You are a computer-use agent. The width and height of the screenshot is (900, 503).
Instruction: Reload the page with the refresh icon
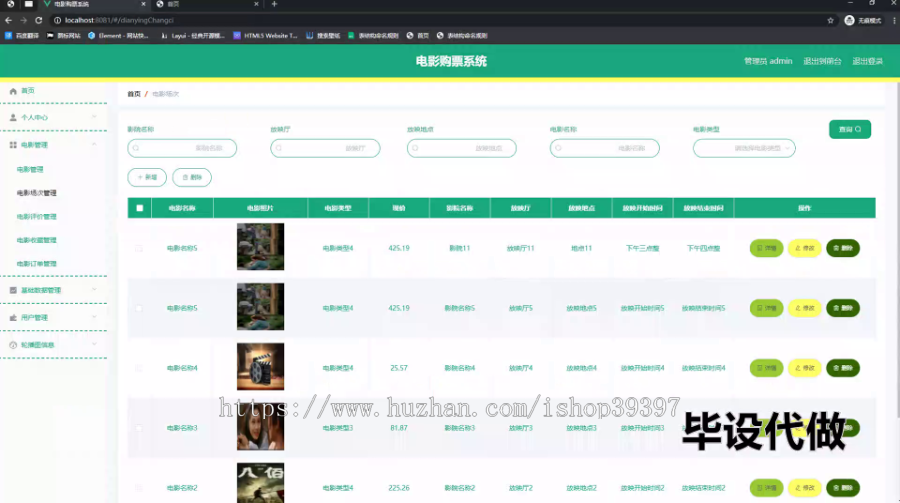click(38, 20)
